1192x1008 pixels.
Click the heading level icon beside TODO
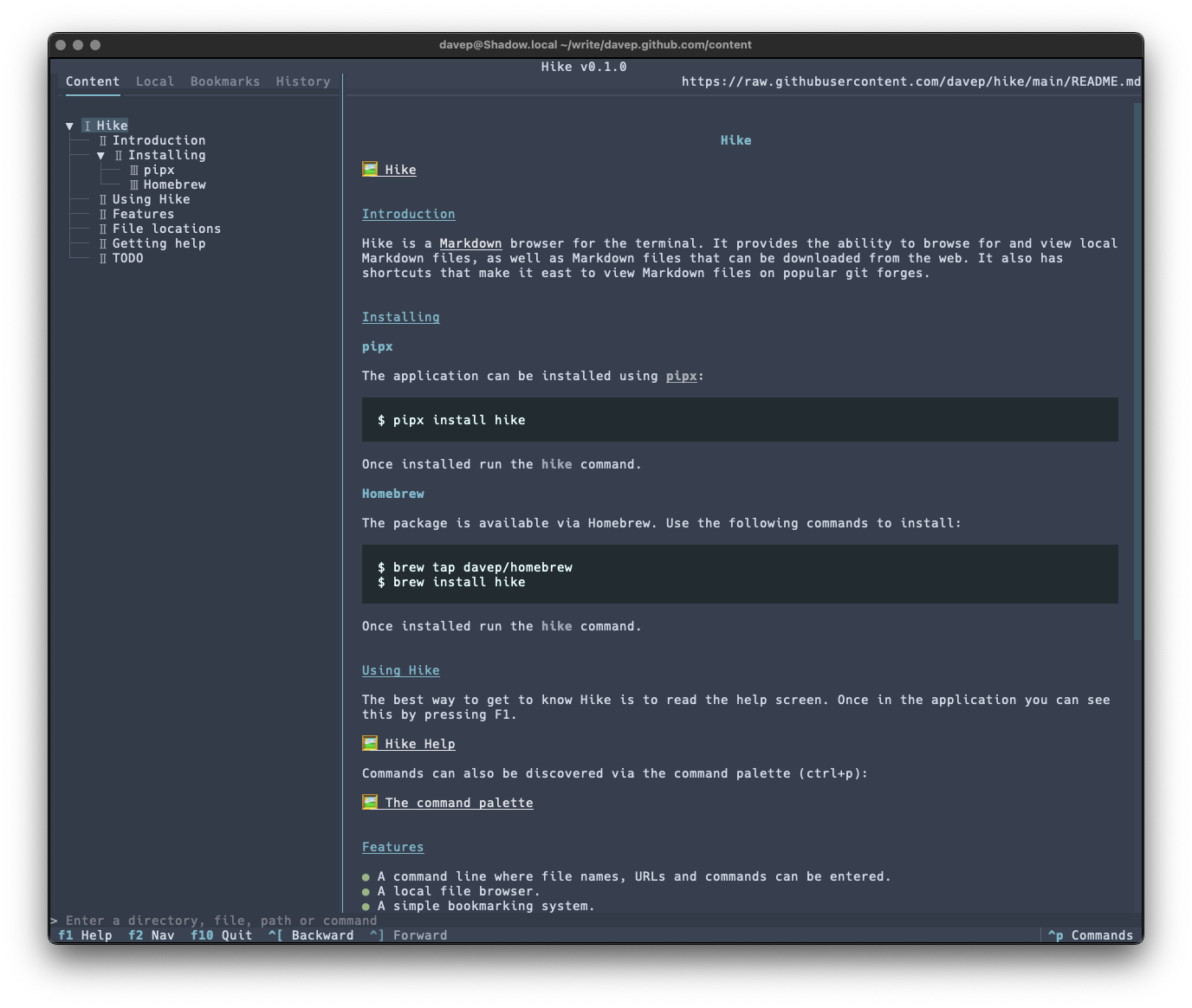pyautogui.click(x=104, y=258)
